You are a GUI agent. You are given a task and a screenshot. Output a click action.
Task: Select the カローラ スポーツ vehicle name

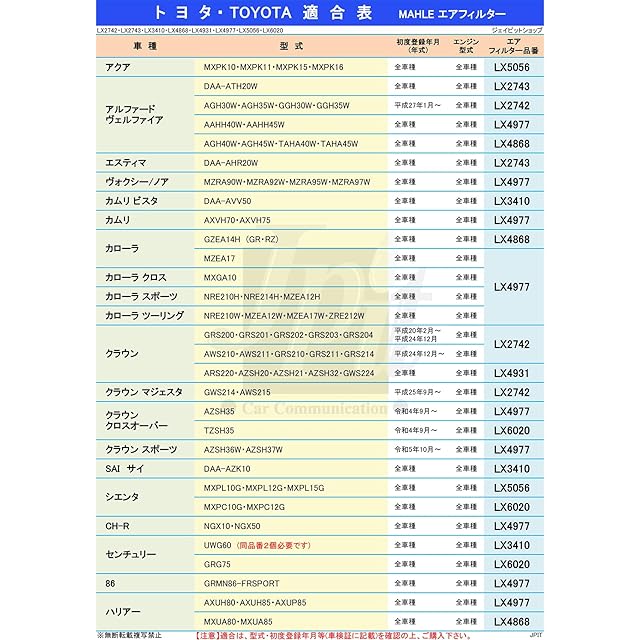click(x=141, y=297)
